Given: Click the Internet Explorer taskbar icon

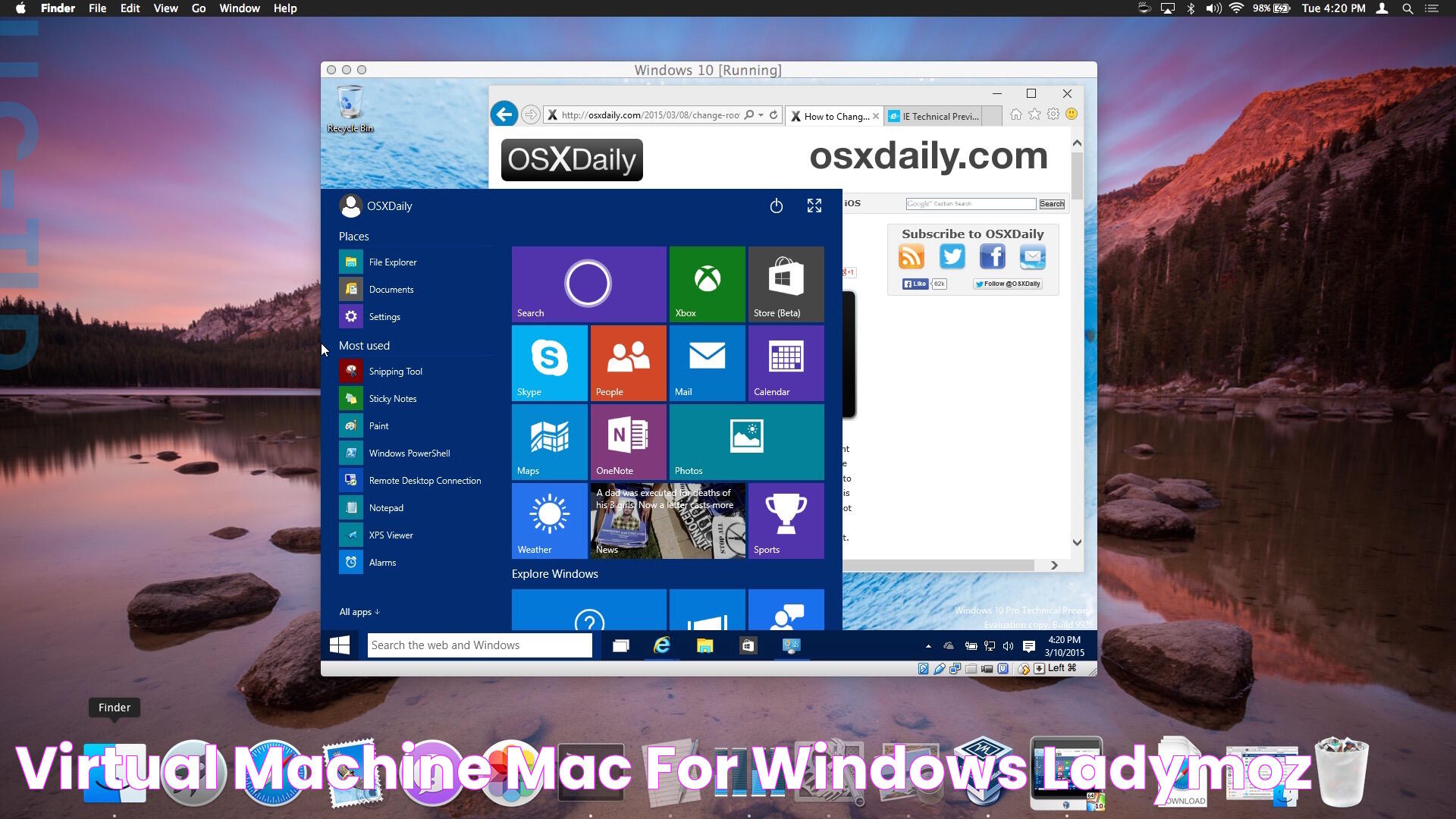Looking at the screenshot, I should pos(662,645).
